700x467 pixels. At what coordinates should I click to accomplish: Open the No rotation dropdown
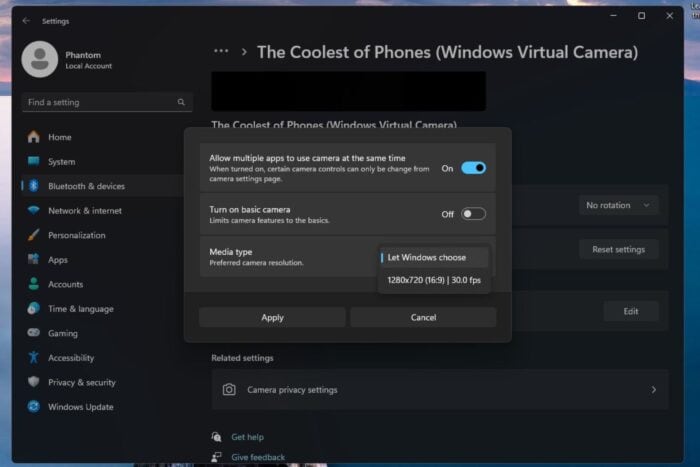pyautogui.click(x=619, y=205)
